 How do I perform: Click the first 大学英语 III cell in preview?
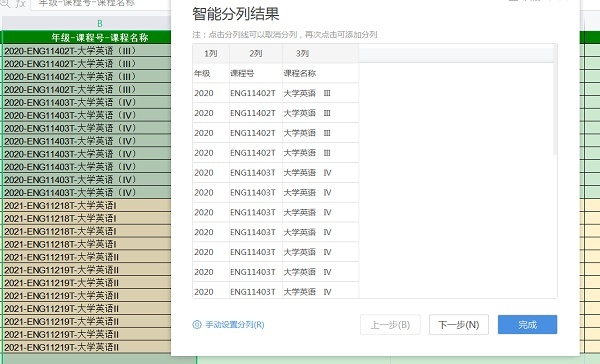pos(320,93)
